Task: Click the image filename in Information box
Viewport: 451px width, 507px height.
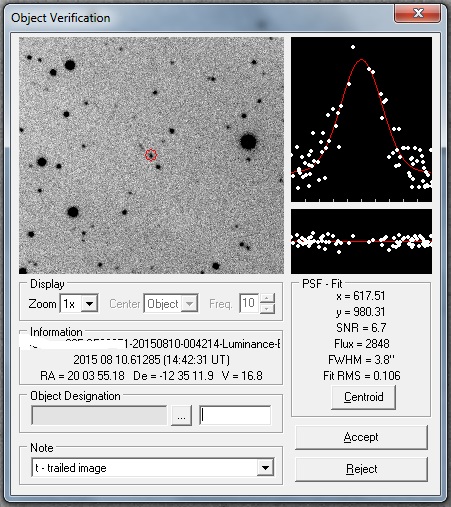Action: (151, 344)
